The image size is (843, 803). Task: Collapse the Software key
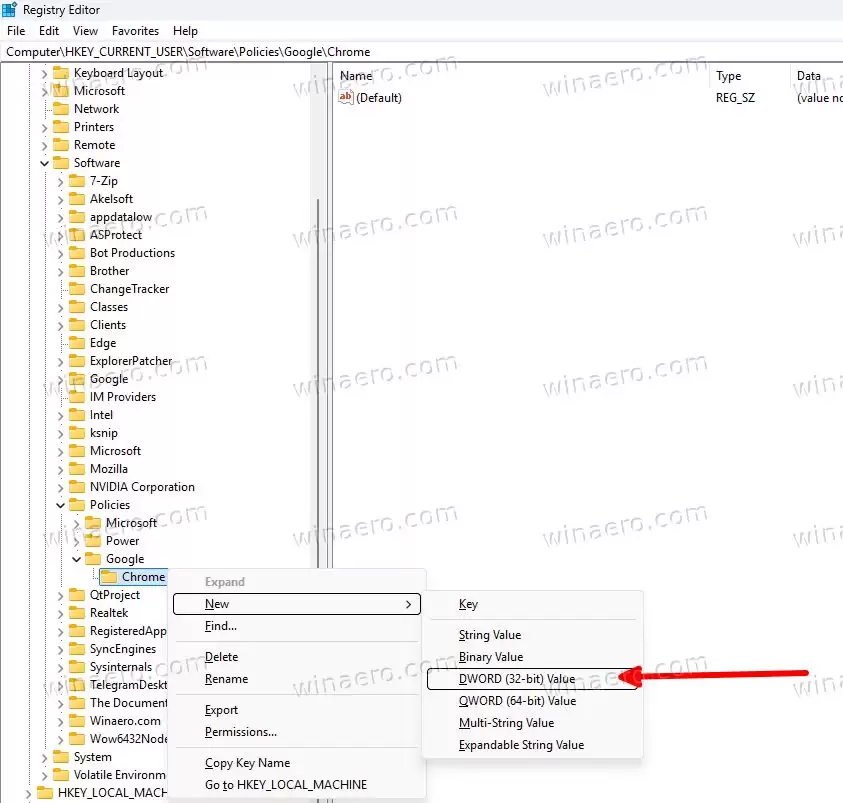45,163
